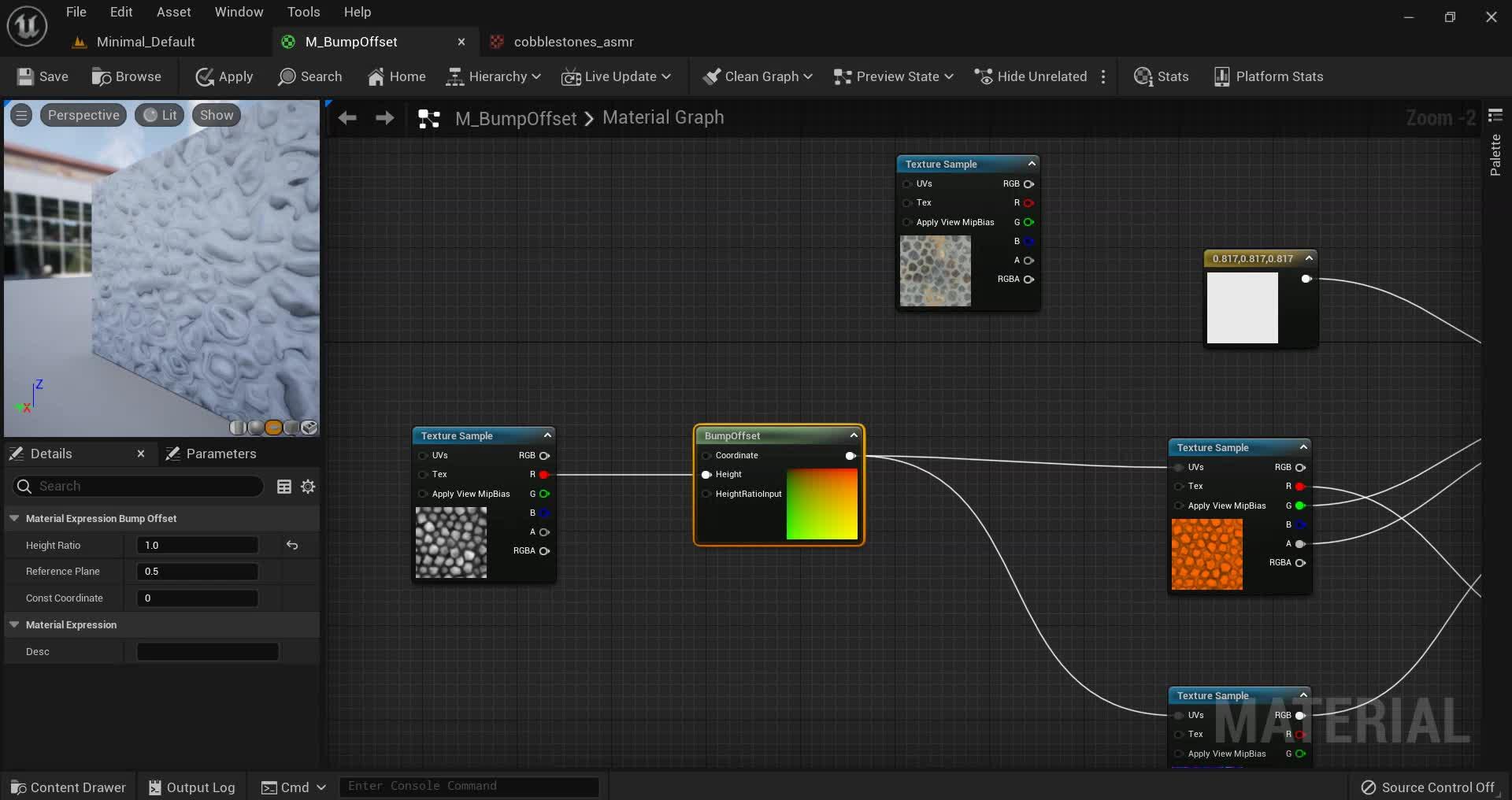Open the Output Log

point(192,787)
